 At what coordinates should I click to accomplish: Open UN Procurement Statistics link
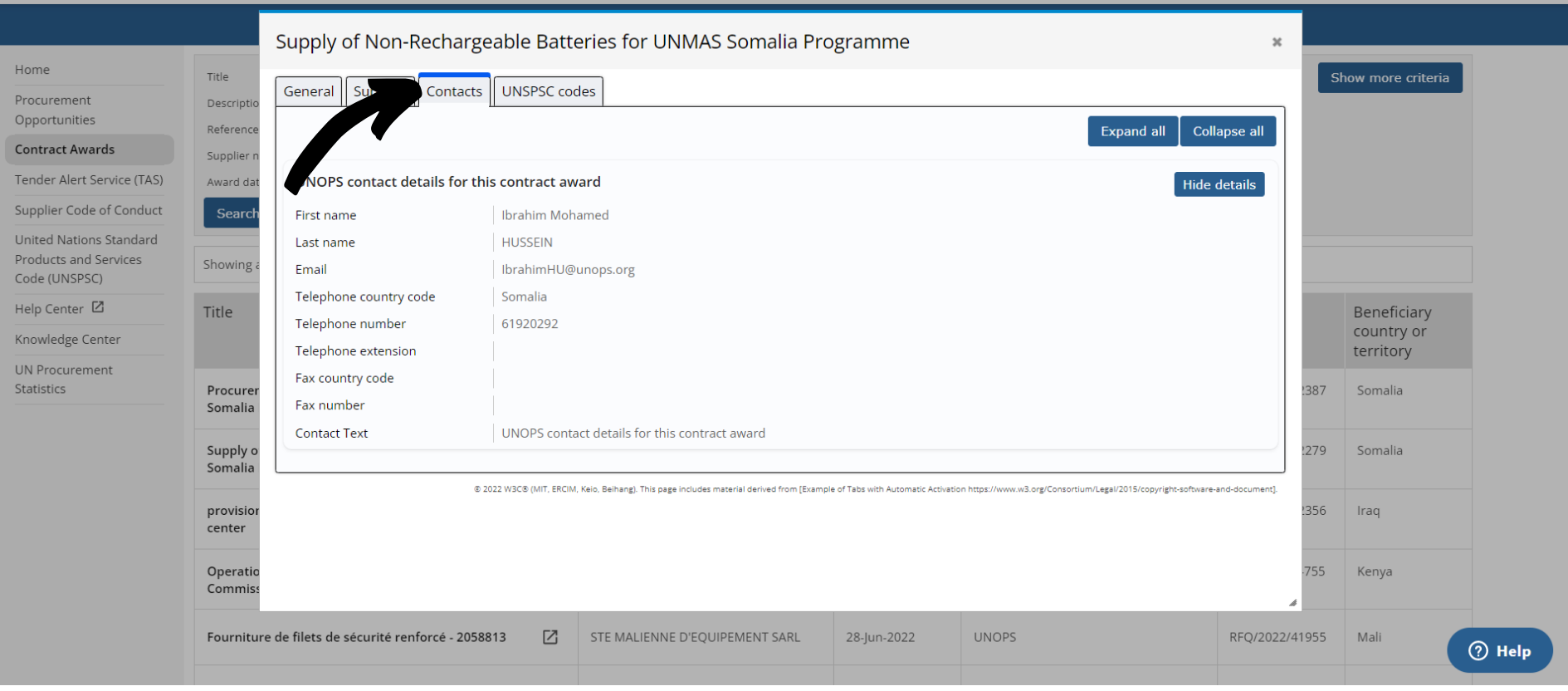pyautogui.click(x=64, y=380)
